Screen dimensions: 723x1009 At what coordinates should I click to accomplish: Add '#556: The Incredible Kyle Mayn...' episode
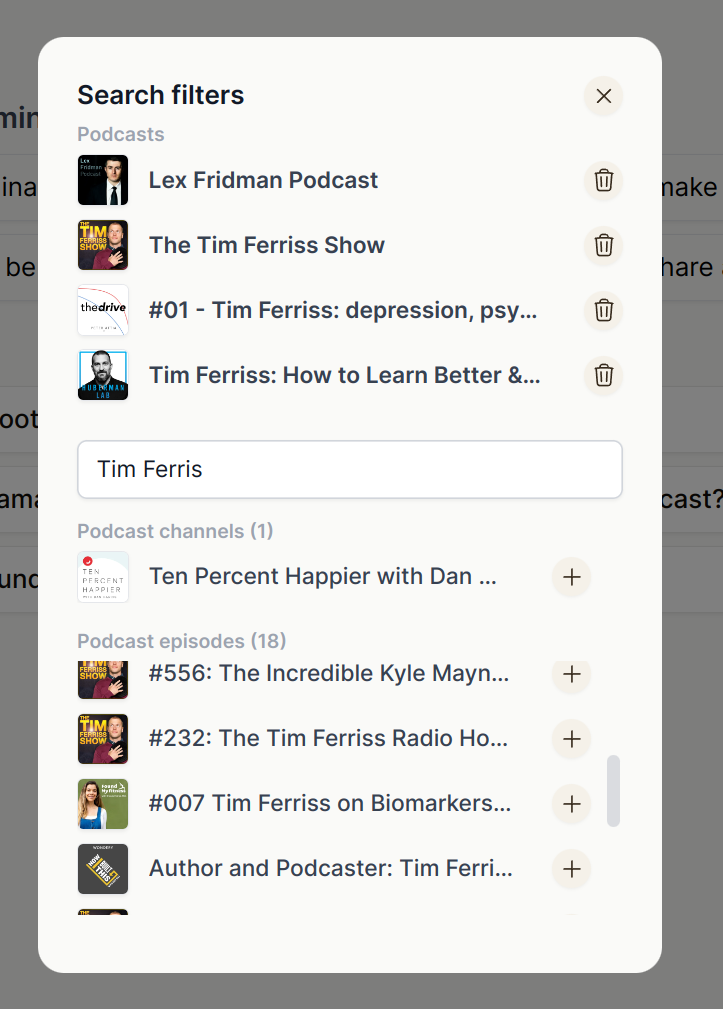pyautogui.click(x=572, y=674)
